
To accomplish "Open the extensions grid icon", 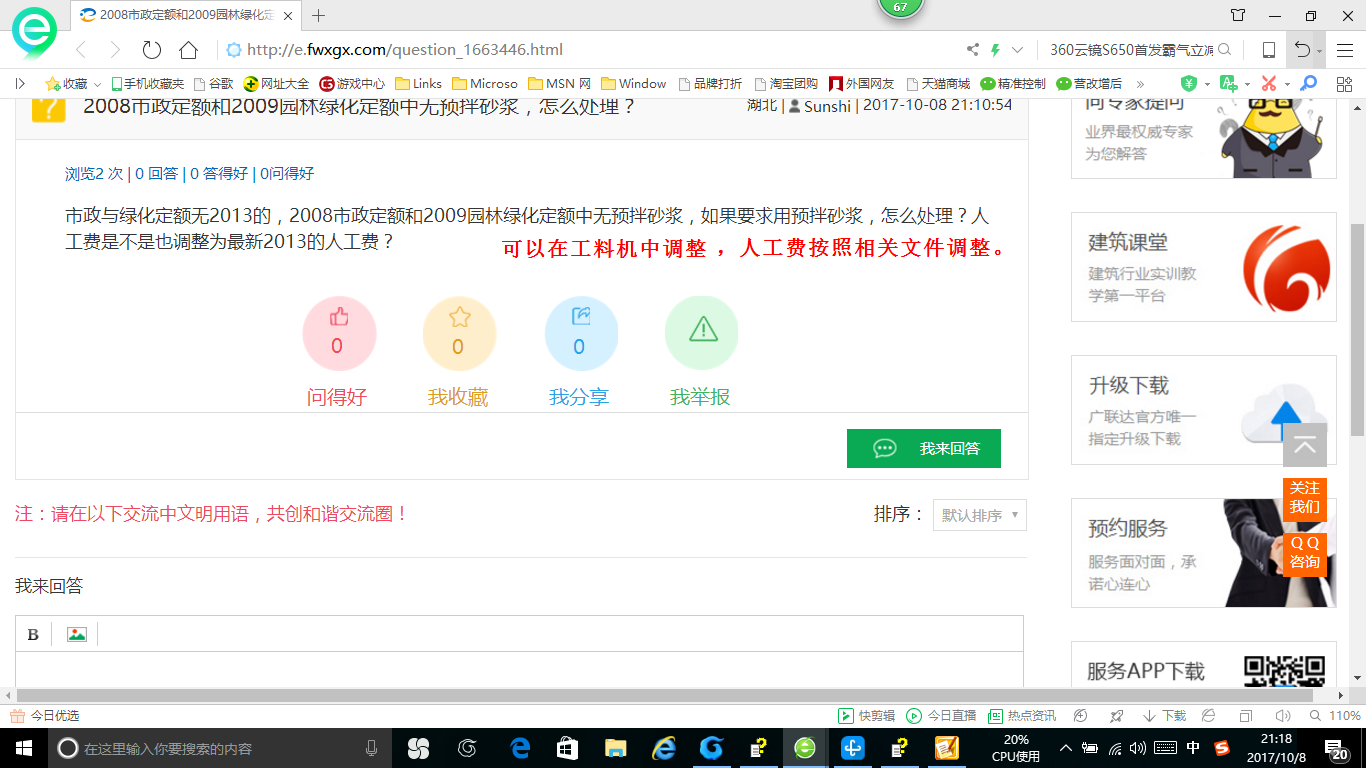I will click(1345, 84).
